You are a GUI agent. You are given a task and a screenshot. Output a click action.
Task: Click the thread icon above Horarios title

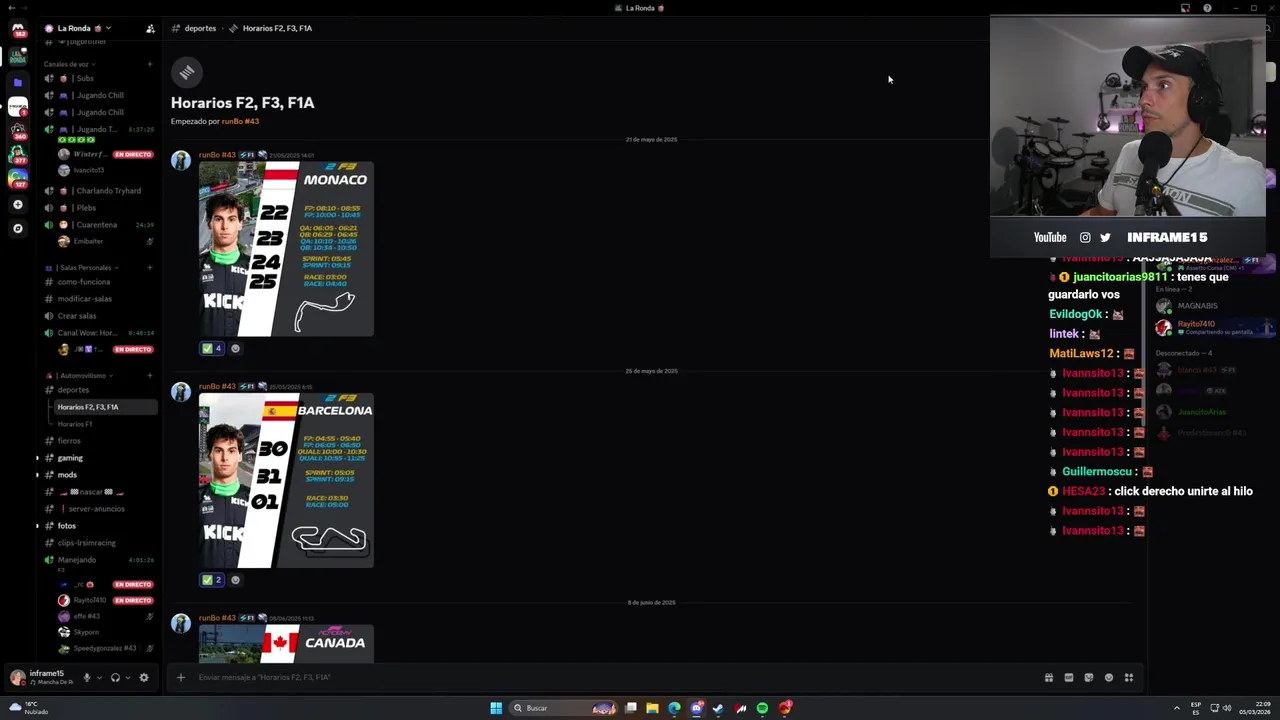(x=186, y=72)
